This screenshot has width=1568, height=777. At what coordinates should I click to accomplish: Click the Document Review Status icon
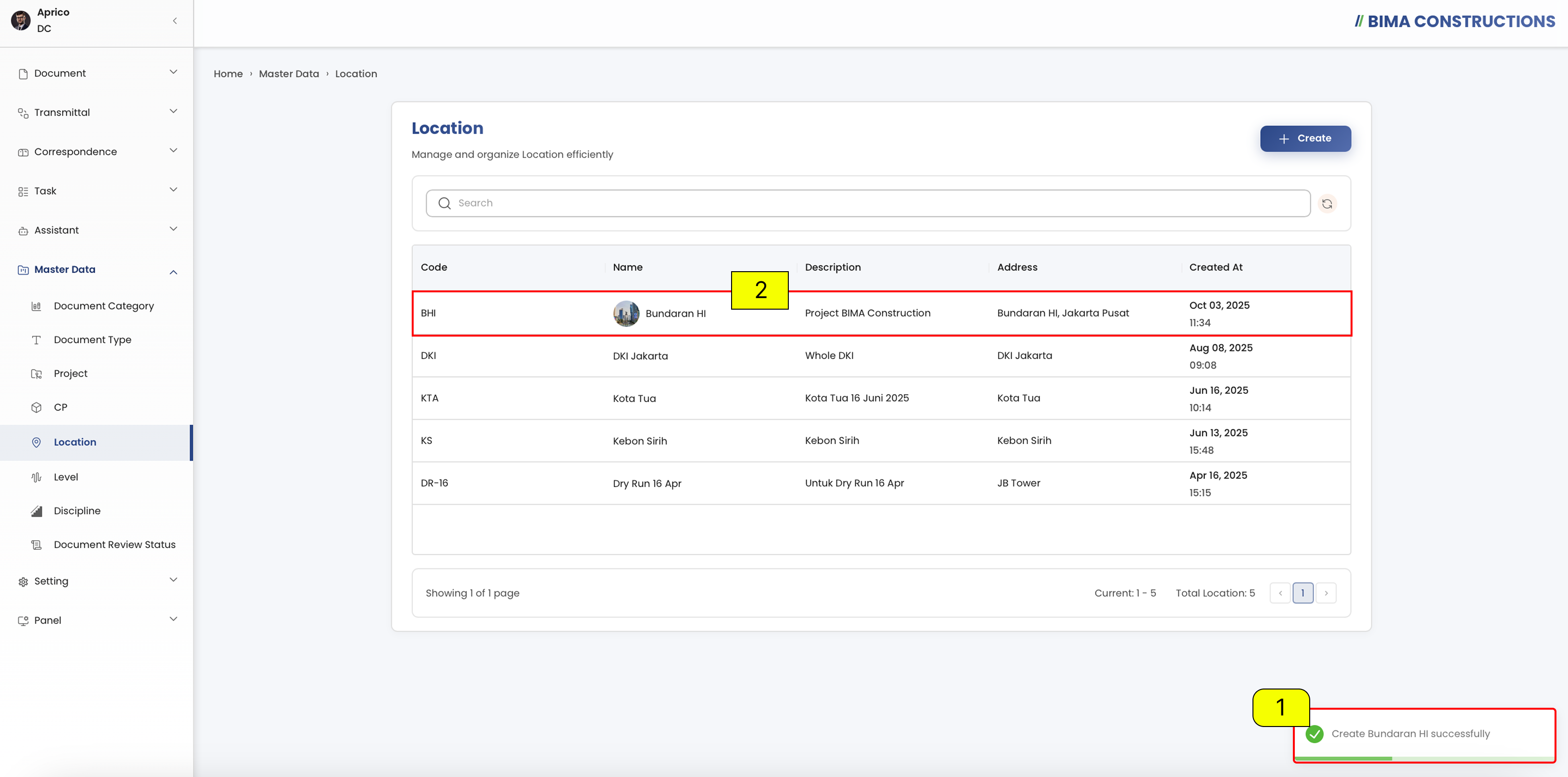pyautogui.click(x=37, y=545)
